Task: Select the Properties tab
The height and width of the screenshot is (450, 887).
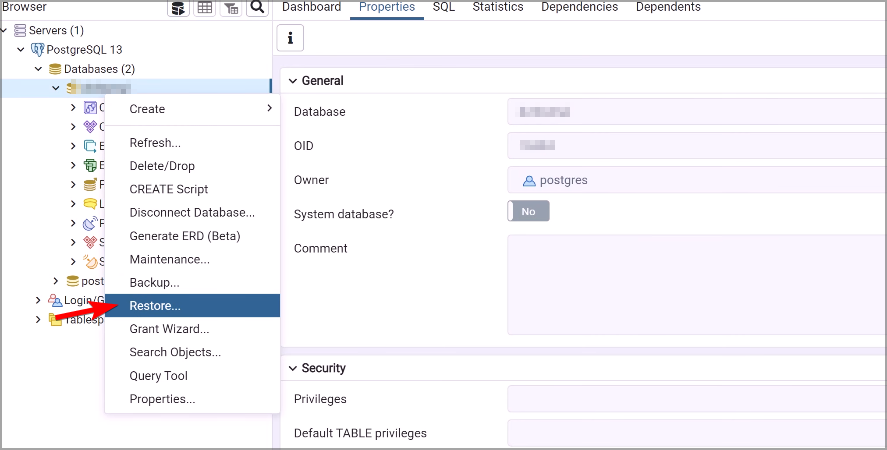Action: coord(387,7)
